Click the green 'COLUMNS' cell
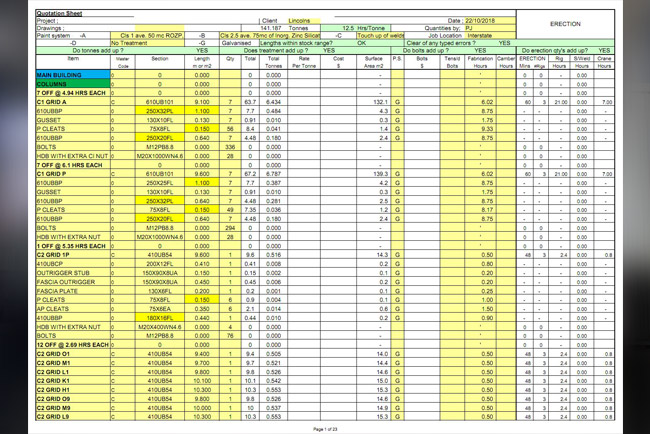 (x=73, y=84)
